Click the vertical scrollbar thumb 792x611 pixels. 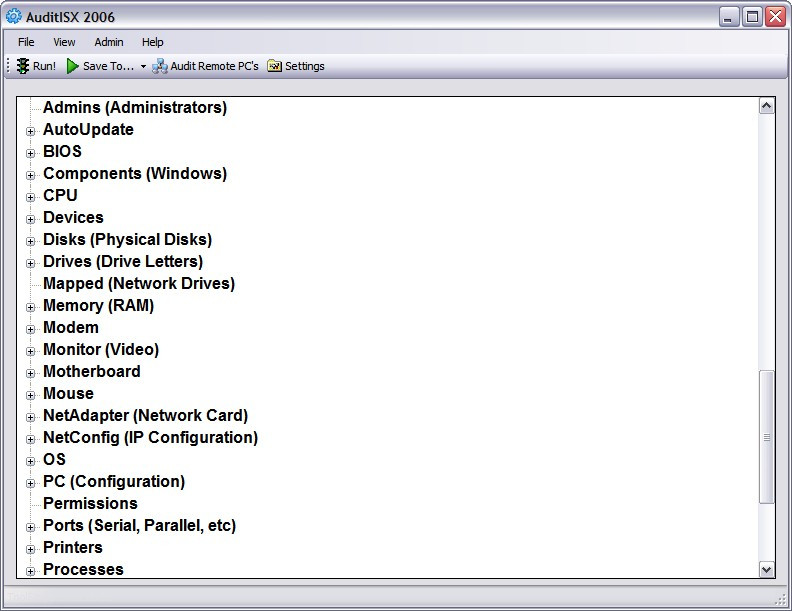point(766,437)
